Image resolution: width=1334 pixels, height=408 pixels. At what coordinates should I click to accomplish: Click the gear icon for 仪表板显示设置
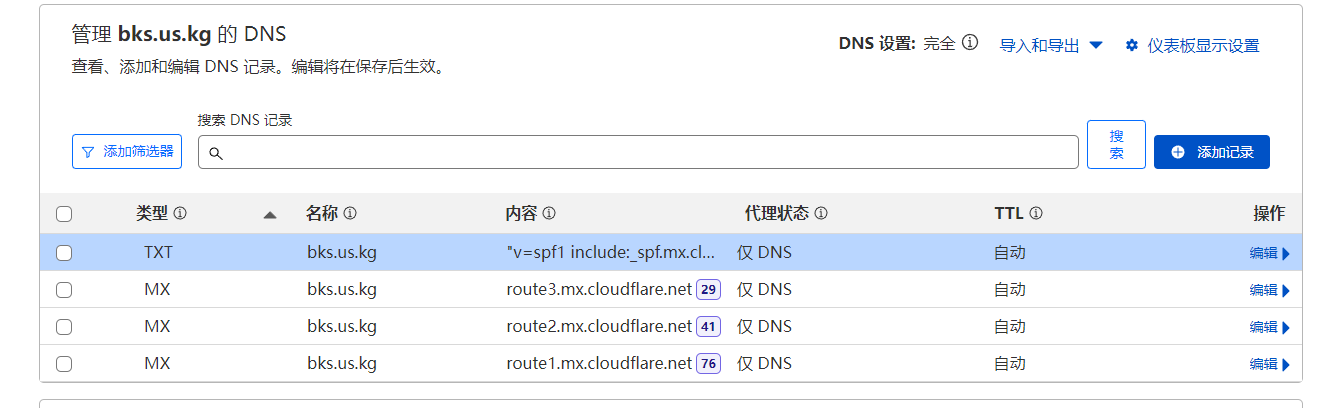click(x=1132, y=45)
